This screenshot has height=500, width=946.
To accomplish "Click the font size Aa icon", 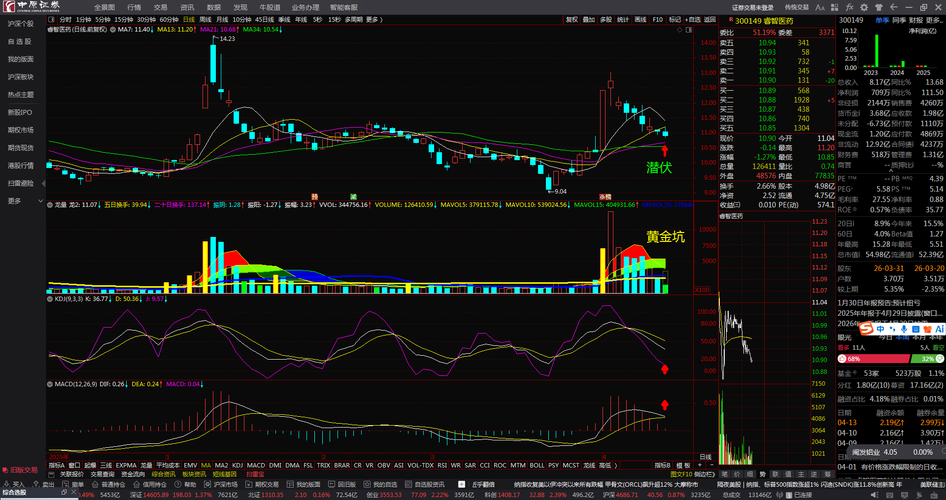I will [820, 8].
